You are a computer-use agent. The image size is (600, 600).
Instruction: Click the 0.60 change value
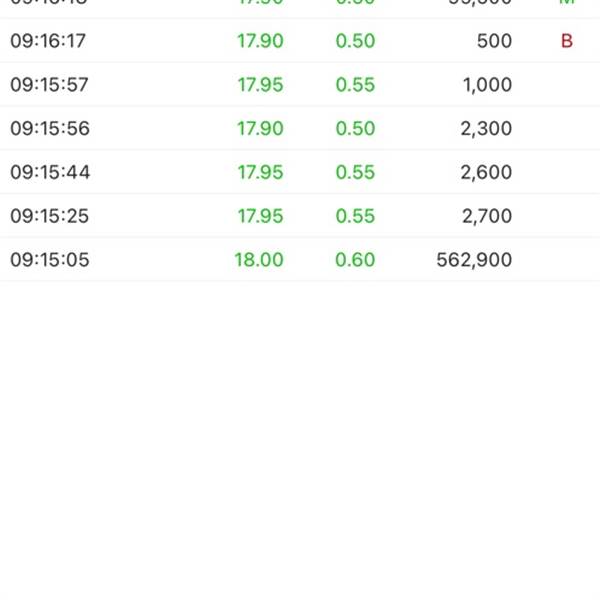click(x=355, y=260)
